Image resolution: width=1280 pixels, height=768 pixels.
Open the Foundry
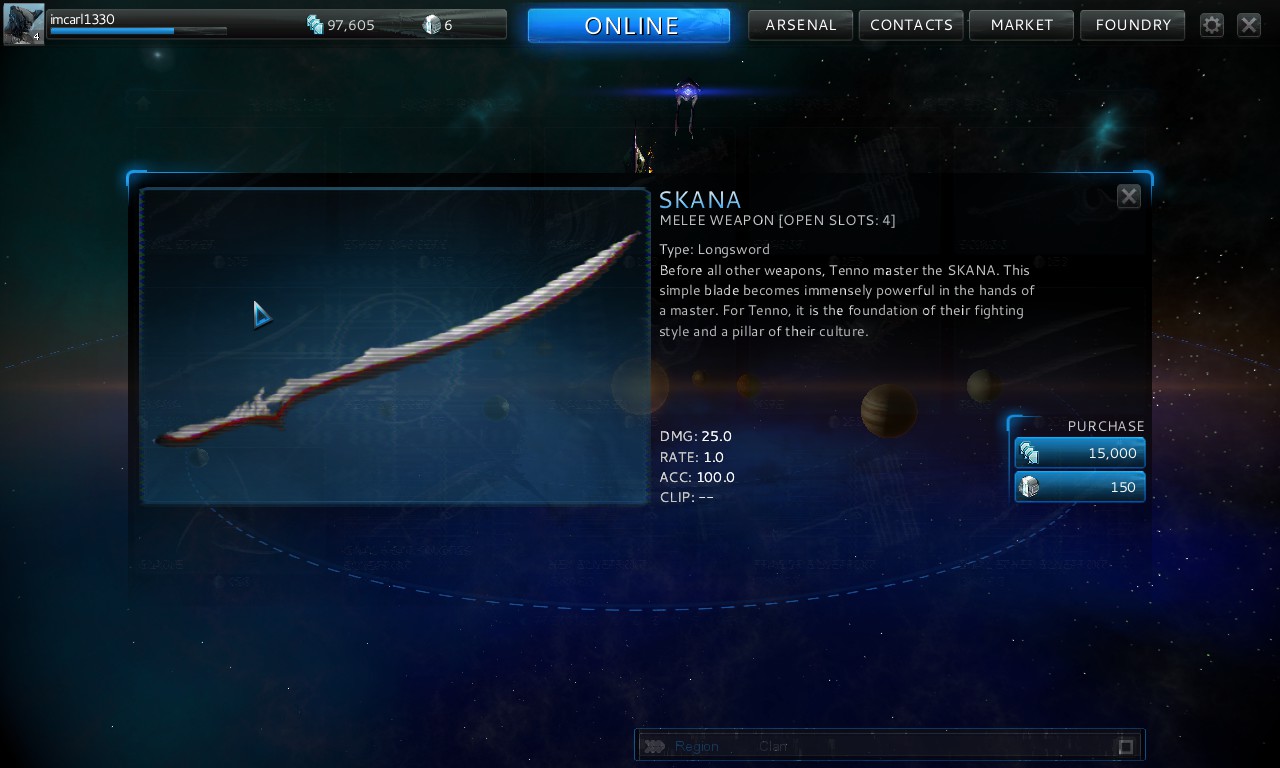pyautogui.click(x=1133, y=25)
